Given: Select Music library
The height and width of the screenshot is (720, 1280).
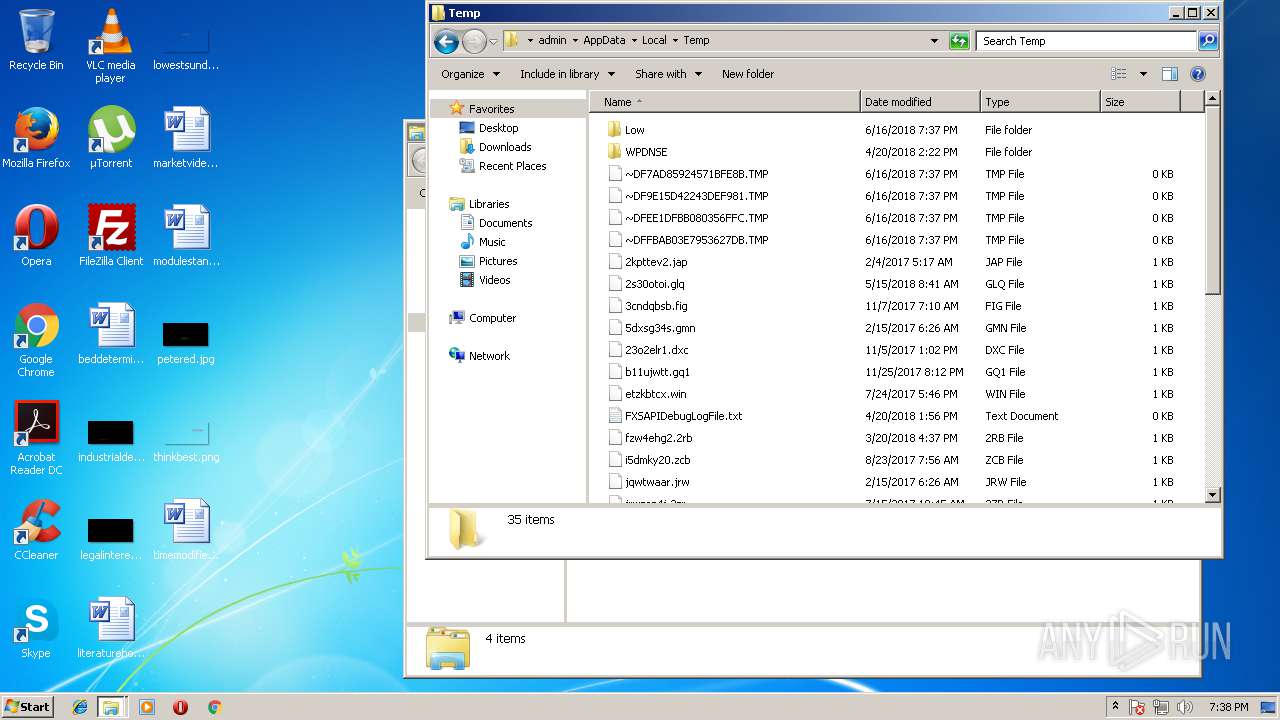Looking at the screenshot, I should click(492, 242).
